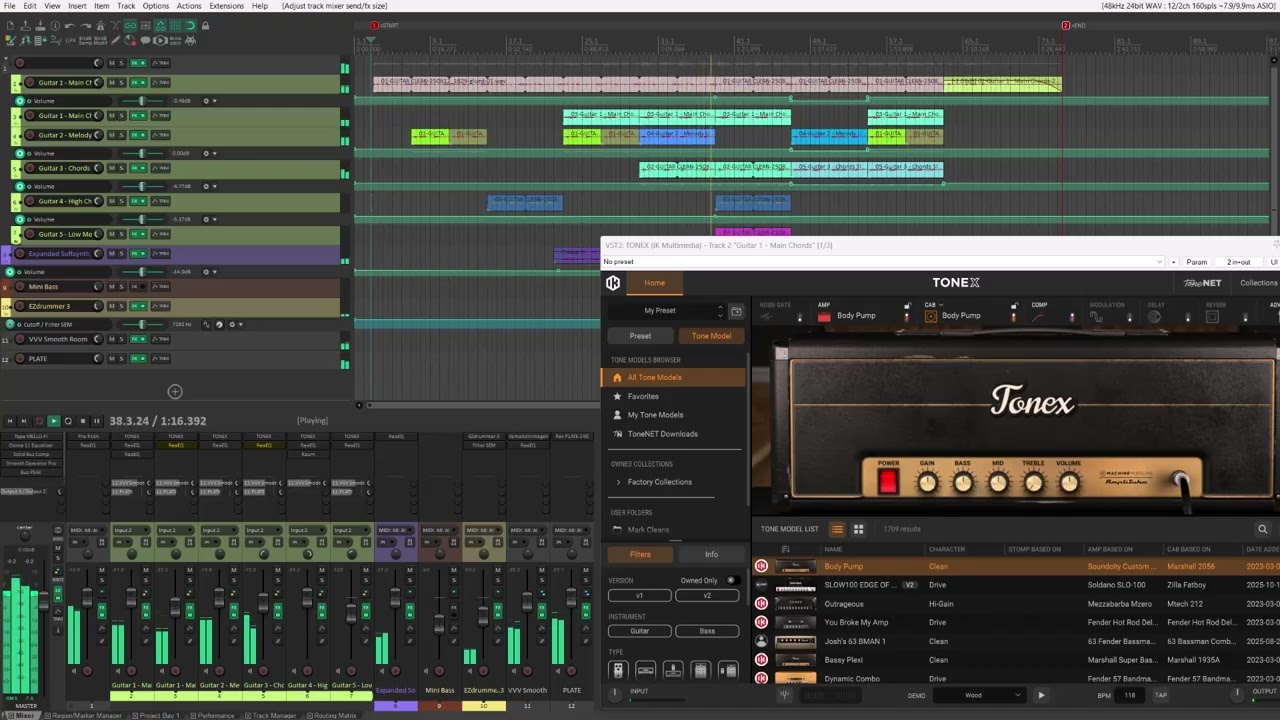Viewport: 1280px width, 720px height.
Task: Filter by Guitar instrument
Action: (x=639, y=631)
